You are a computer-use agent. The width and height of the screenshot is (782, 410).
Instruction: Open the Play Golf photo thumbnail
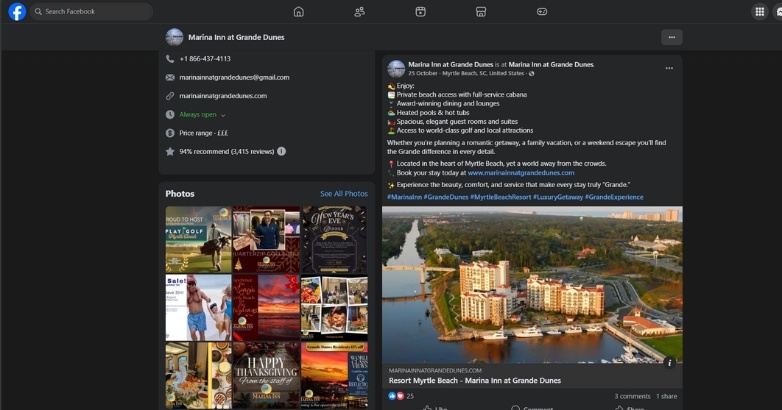[198, 239]
